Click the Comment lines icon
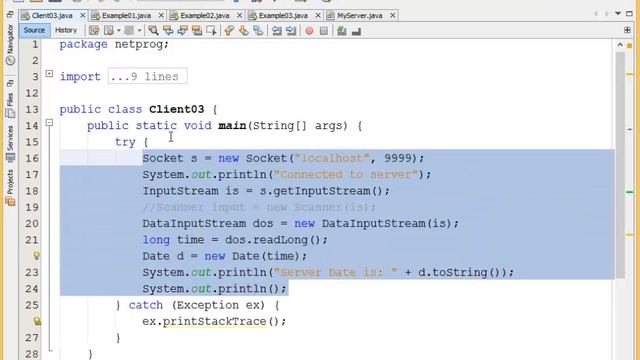The width and height of the screenshot is (640, 360). [342, 31]
